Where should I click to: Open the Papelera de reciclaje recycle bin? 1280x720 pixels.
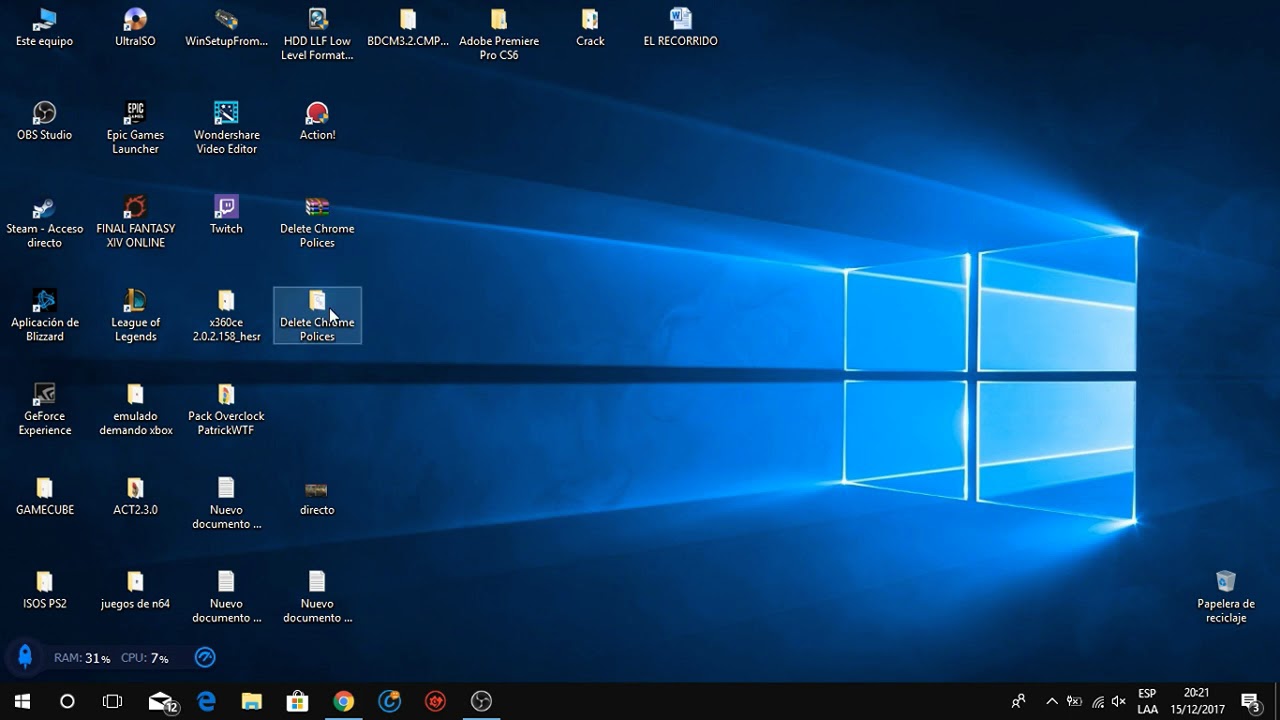(1226, 597)
